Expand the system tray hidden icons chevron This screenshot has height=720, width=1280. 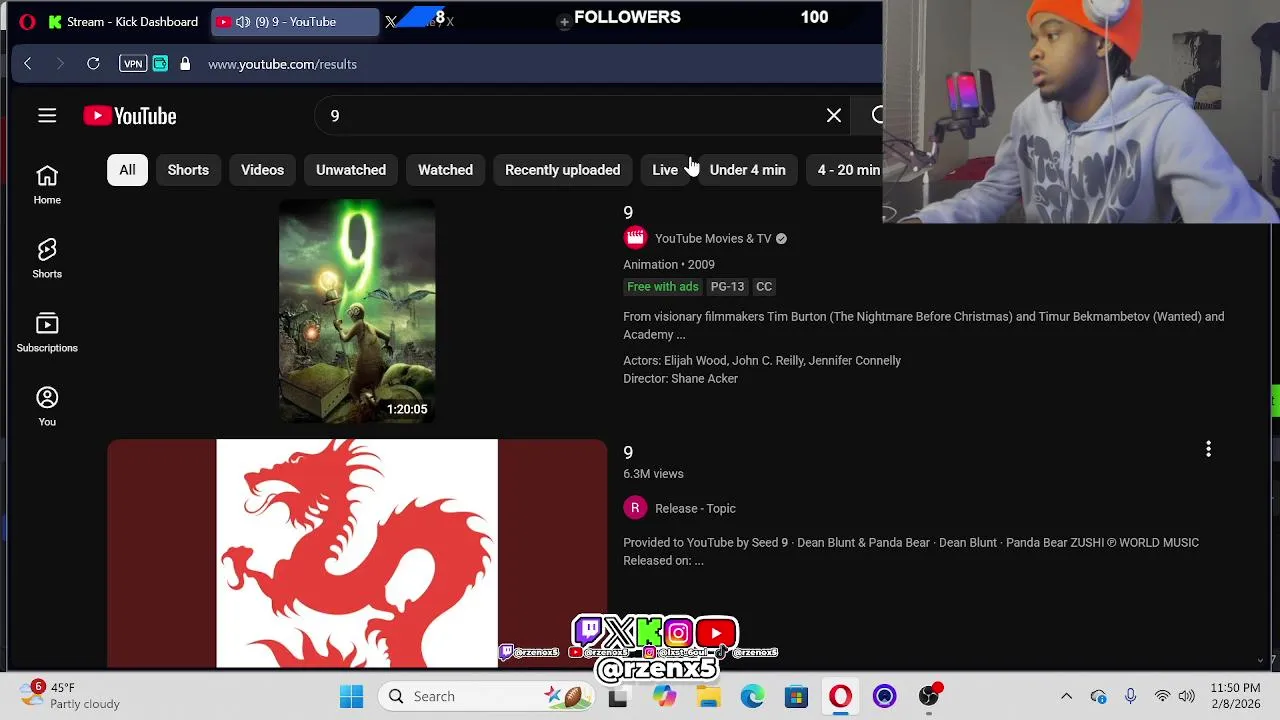pos(1066,696)
